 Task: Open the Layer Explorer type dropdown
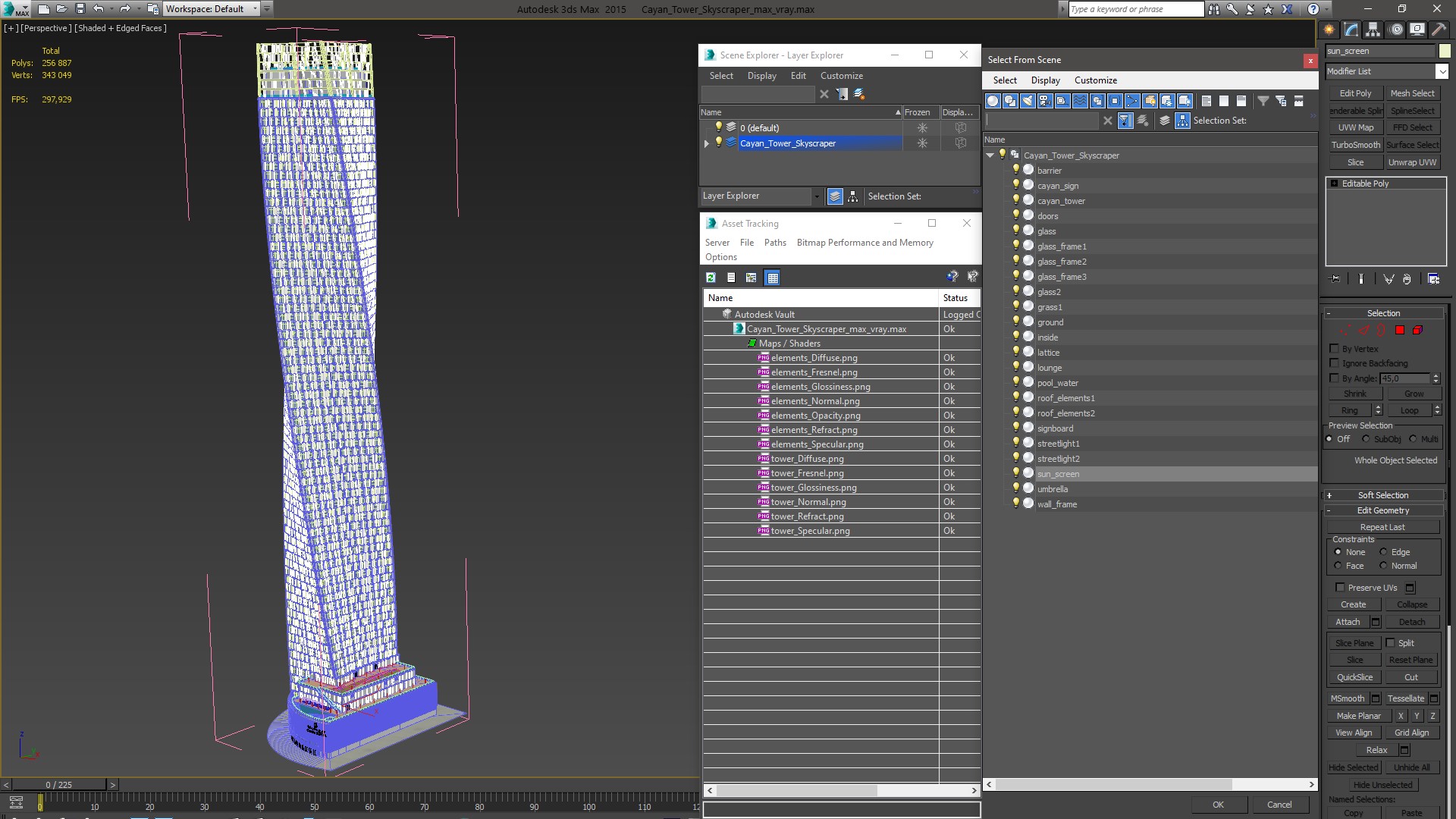coord(817,196)
